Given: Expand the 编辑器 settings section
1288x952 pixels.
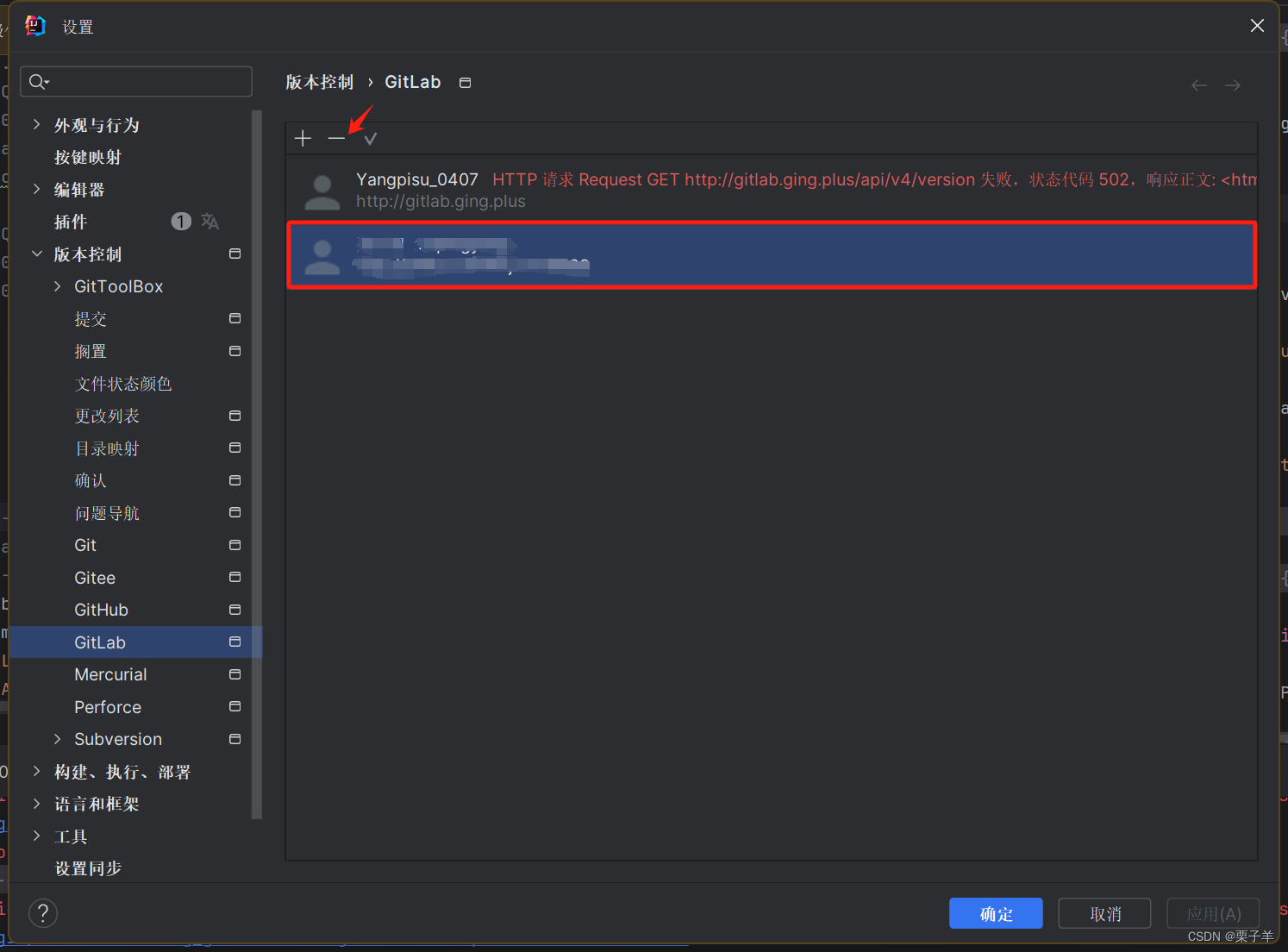Looking at the screenshot, I should (x=36, y=189).
